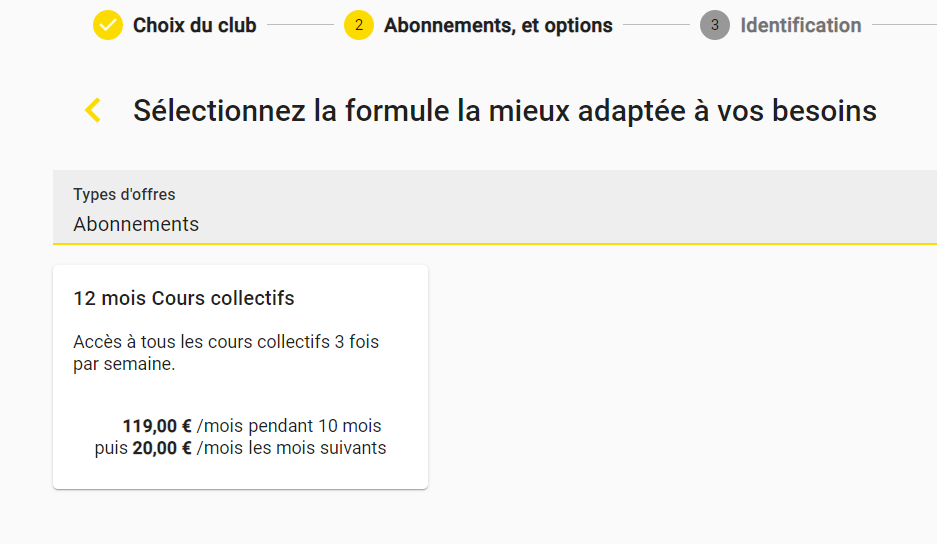Select the 12 mois Cours collectifs card
Viewport: 937px width, 544px height.
pyautogui.click(x=240, y=377)
